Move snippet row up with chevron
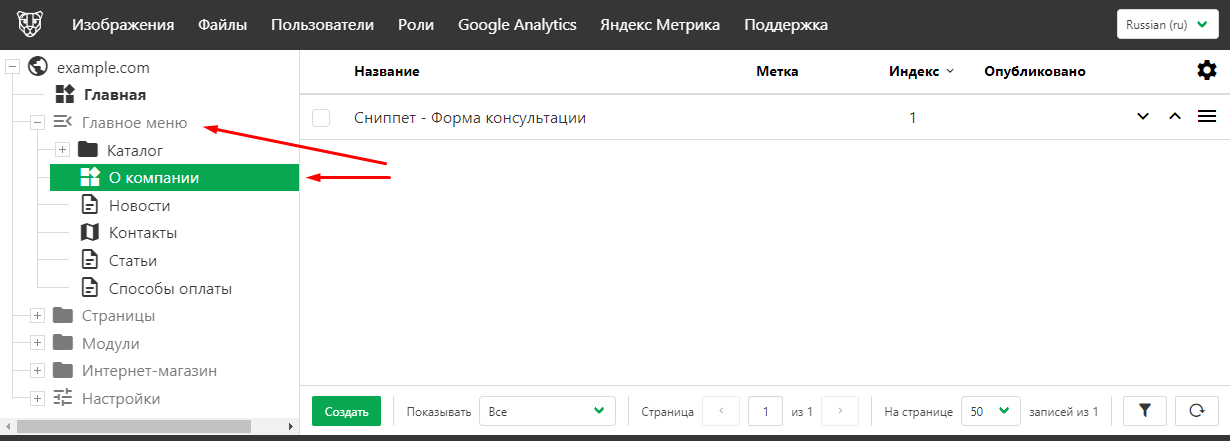This screenshot has height=441, width=1230. [x=1175, y=117]
